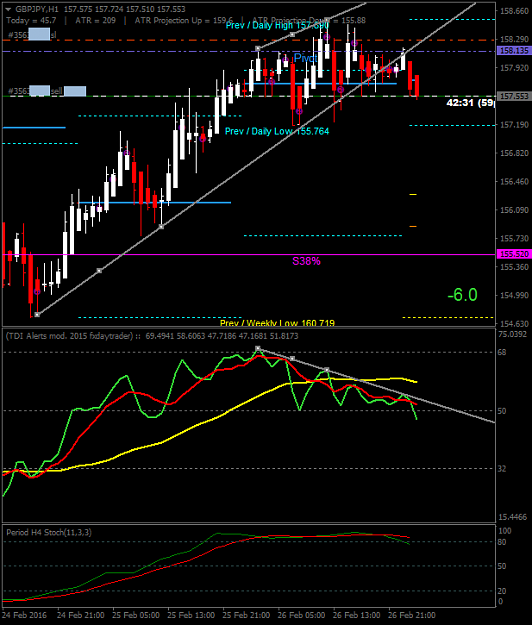532x625 pixels.
Task: Click the 158.290 price axis value
Action: (x=514, y=39)
